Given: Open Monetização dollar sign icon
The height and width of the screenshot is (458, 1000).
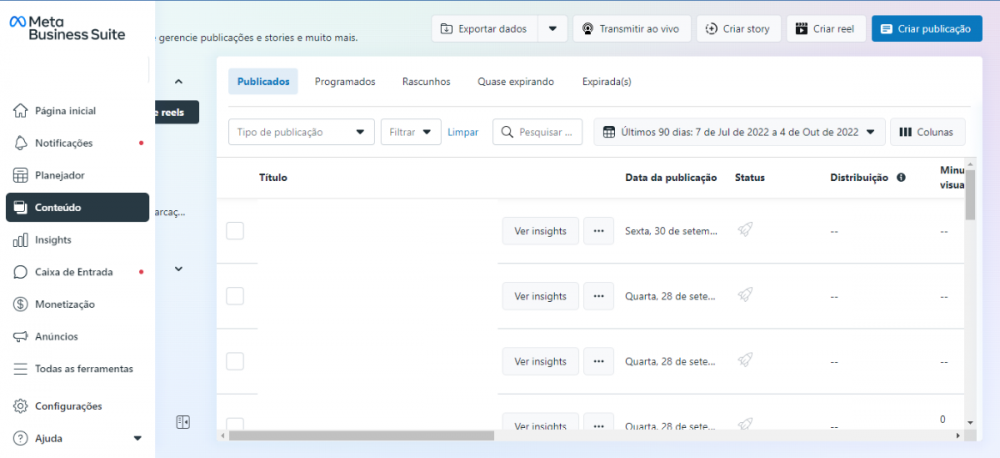Looking at the screenshot, I should click(20, 304).
